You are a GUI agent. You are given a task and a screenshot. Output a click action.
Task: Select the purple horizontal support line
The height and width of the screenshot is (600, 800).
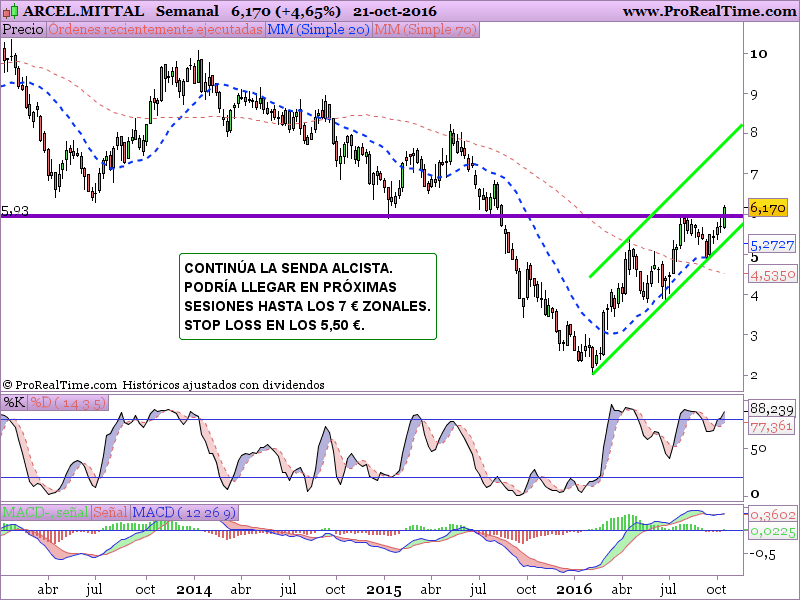(371, 216)
